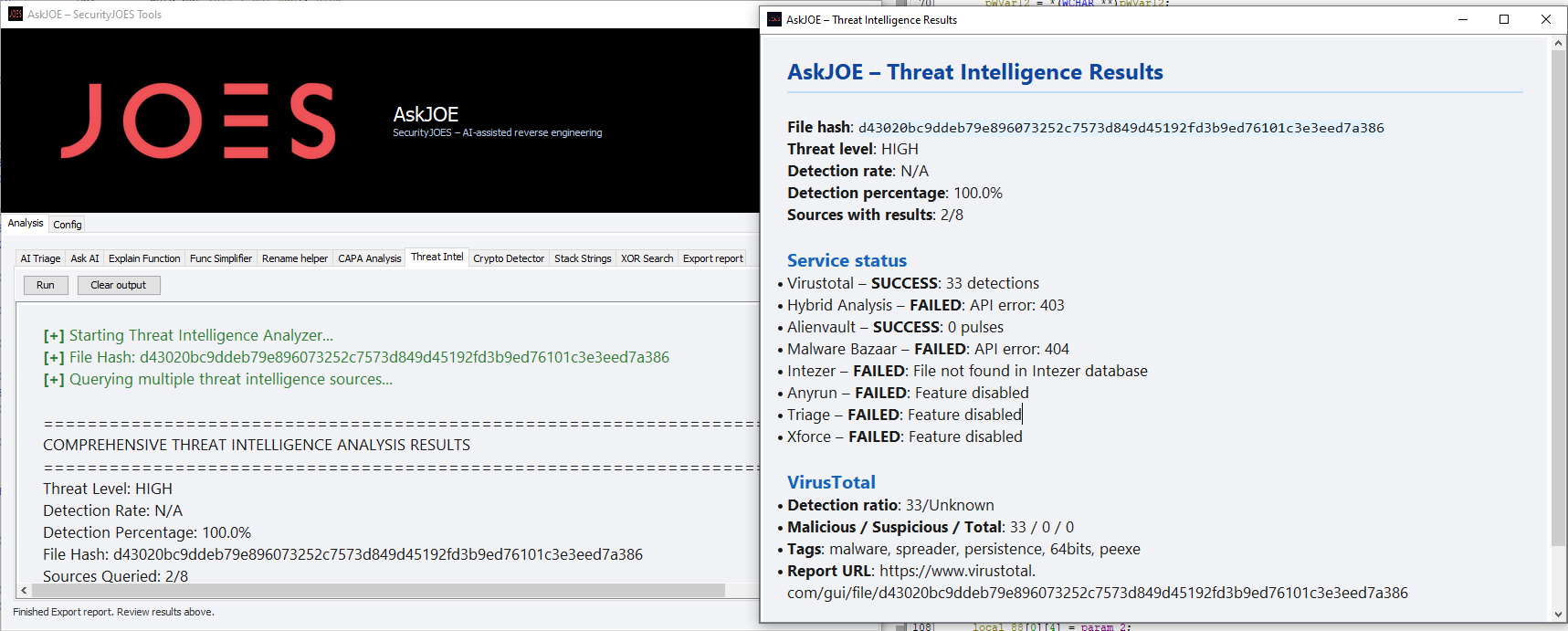Click 'Malicious / Suspicious / Total' line
The width and height of the screenshot is (1568, 631).
(x=931, y=527)
